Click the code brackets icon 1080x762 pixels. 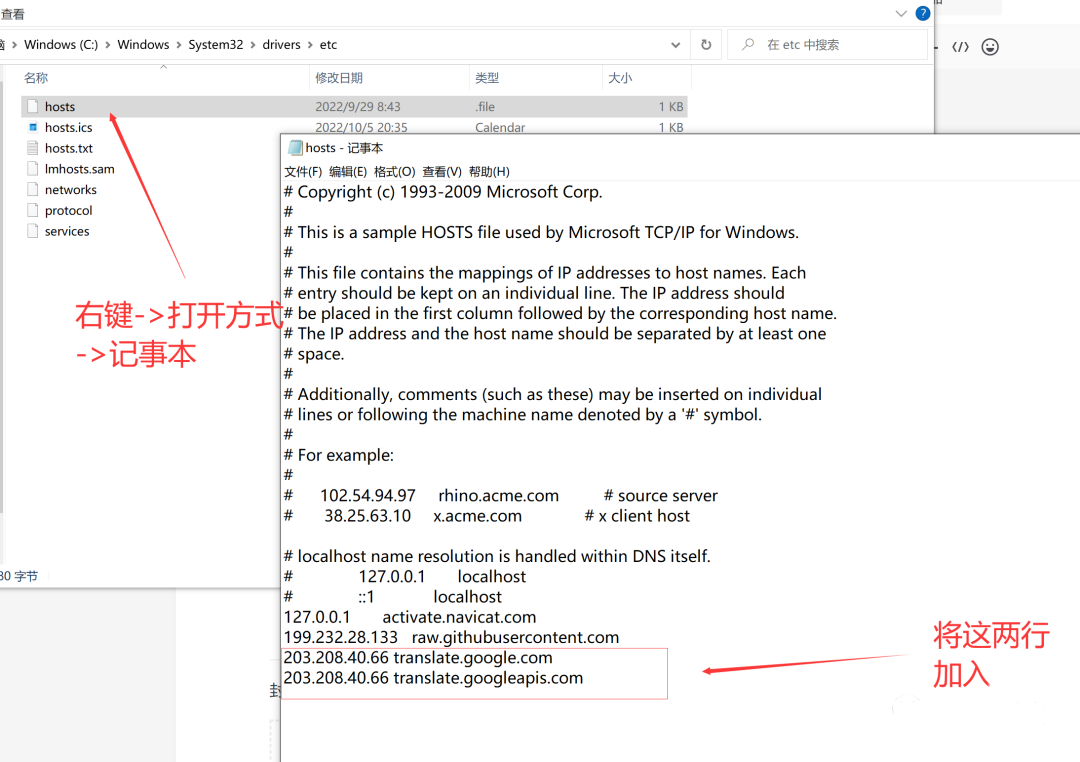(x=960, y=47)
